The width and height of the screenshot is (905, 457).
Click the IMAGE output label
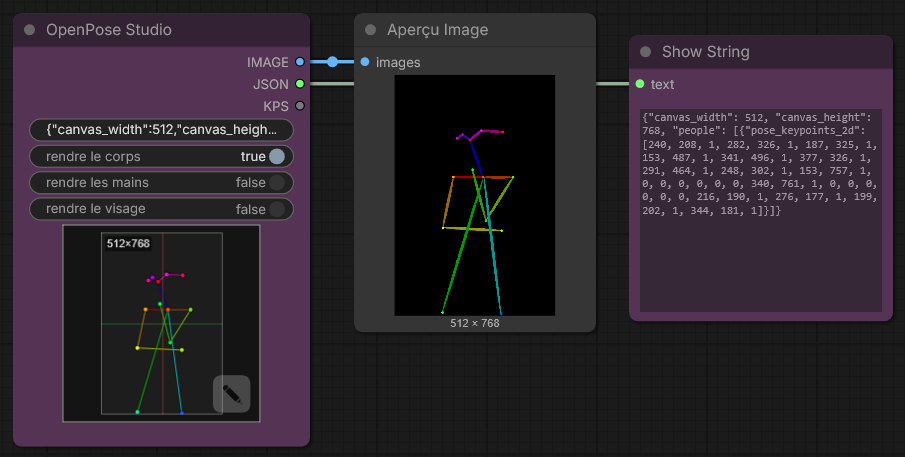(x=267, y=62)
